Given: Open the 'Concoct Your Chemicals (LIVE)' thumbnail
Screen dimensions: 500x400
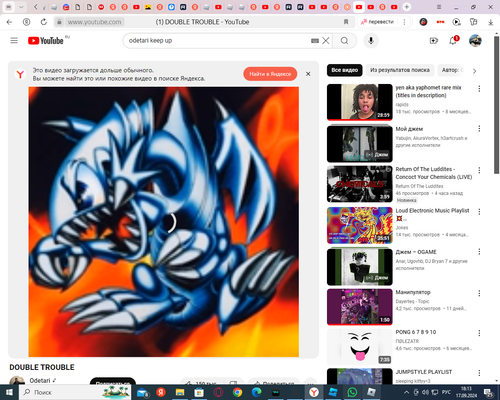Looking at the screenshot, I should [360, 184].
